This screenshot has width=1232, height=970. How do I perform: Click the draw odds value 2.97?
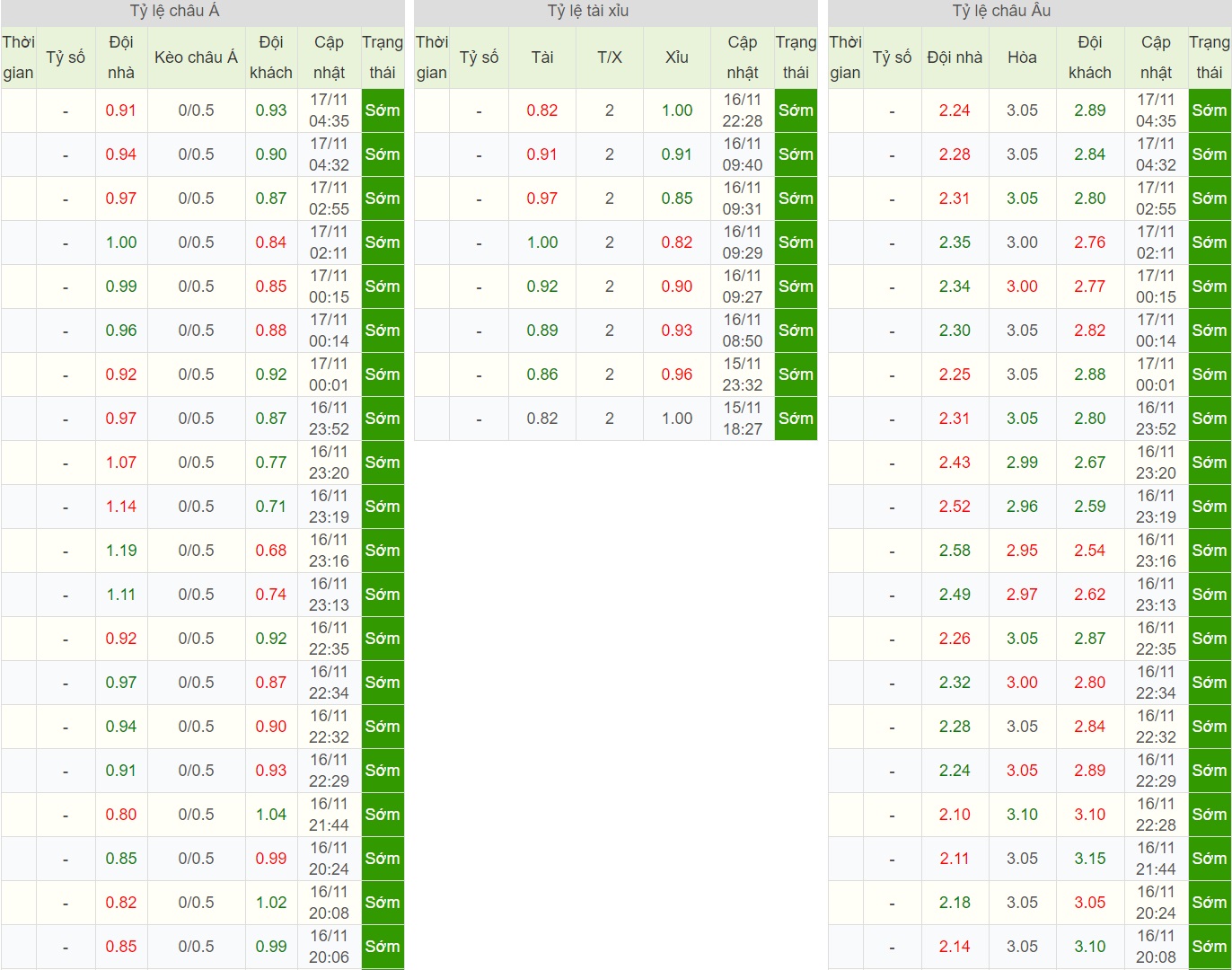point(1022,595)
